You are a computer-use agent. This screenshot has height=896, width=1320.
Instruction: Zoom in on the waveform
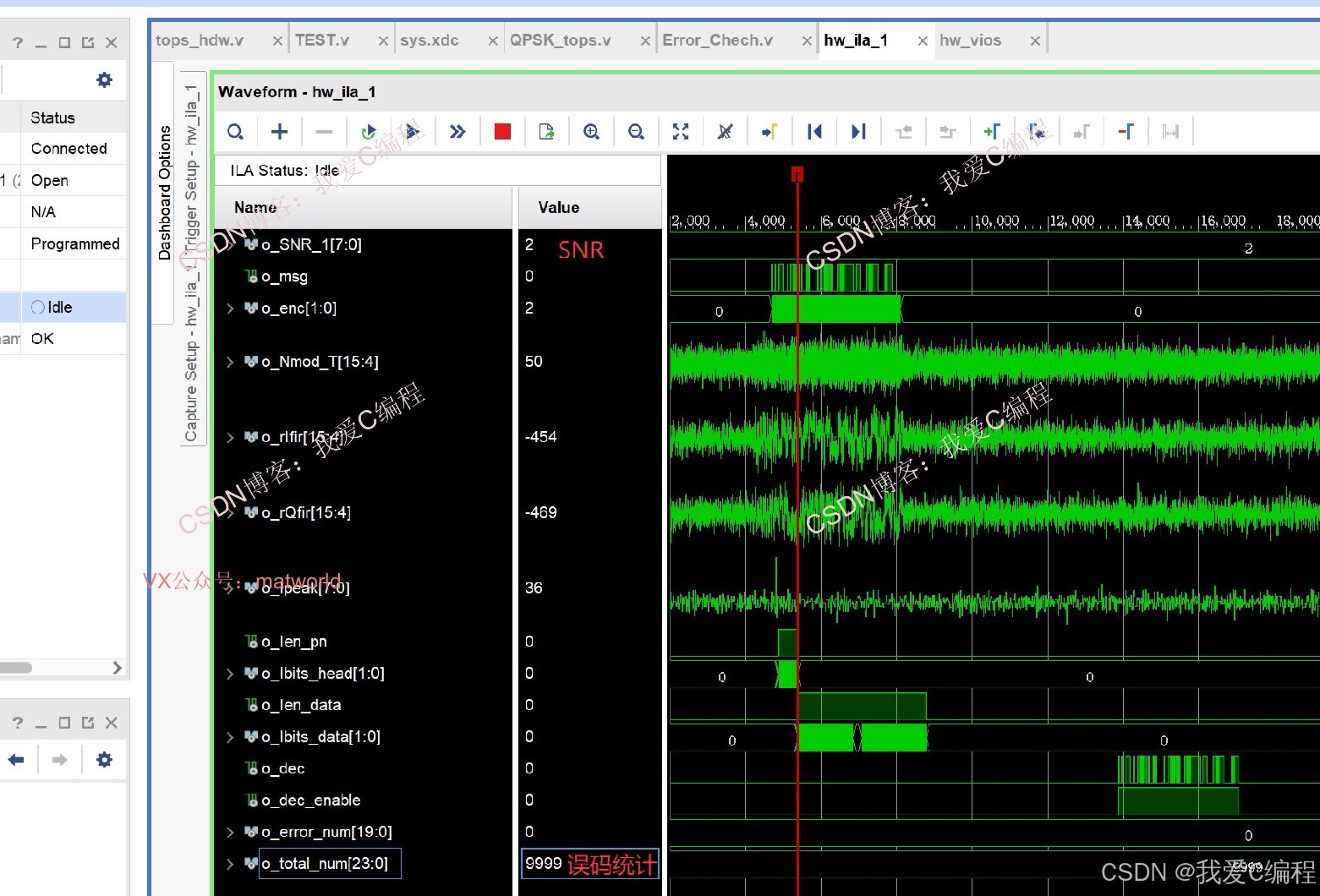[592, 132]
